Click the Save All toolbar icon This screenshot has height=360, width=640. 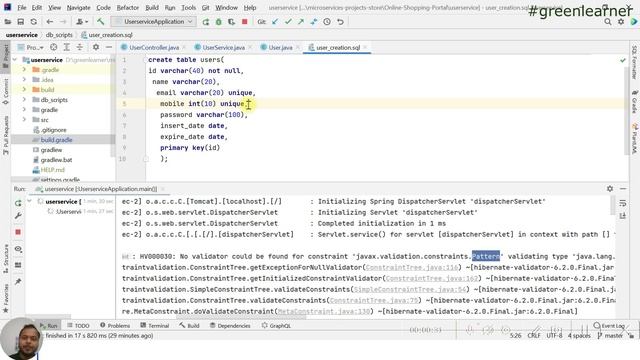[20, 22]
